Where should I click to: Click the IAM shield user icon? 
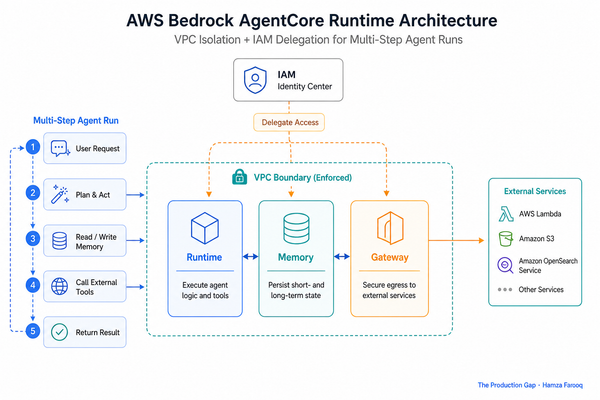click(x=255, y=80)
